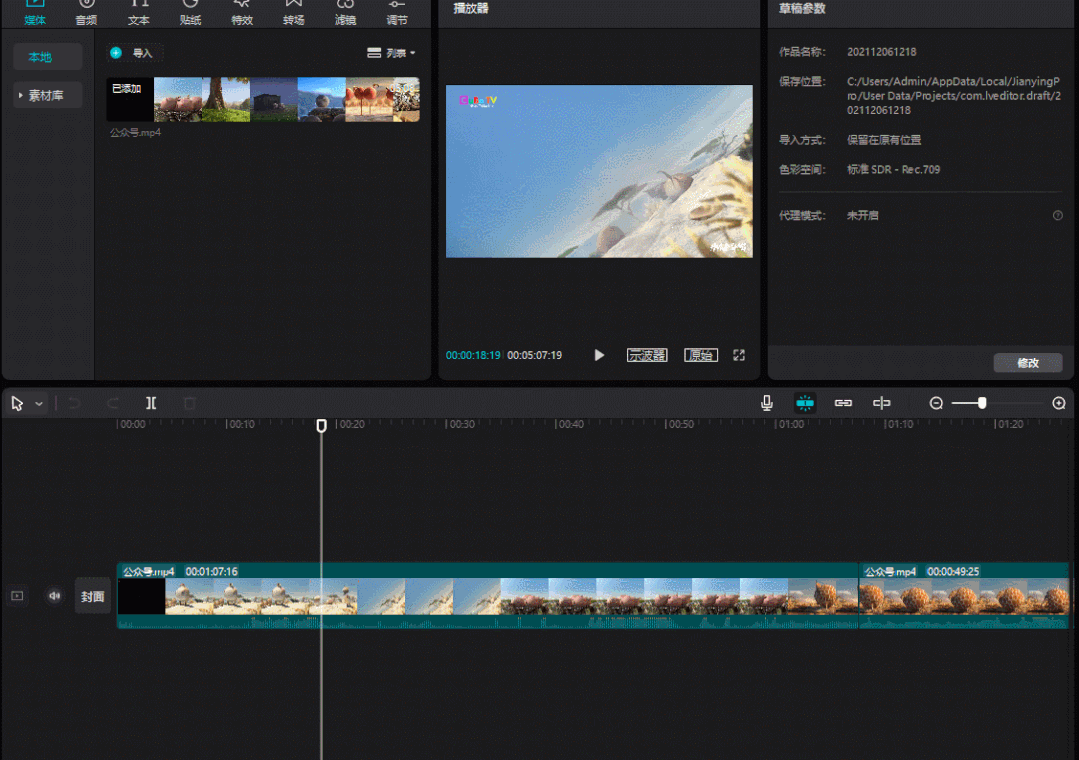The height and width of the screenshot is (760, 1079).
Task: Click the 封面 cover button
Action: tap(92, 596)
